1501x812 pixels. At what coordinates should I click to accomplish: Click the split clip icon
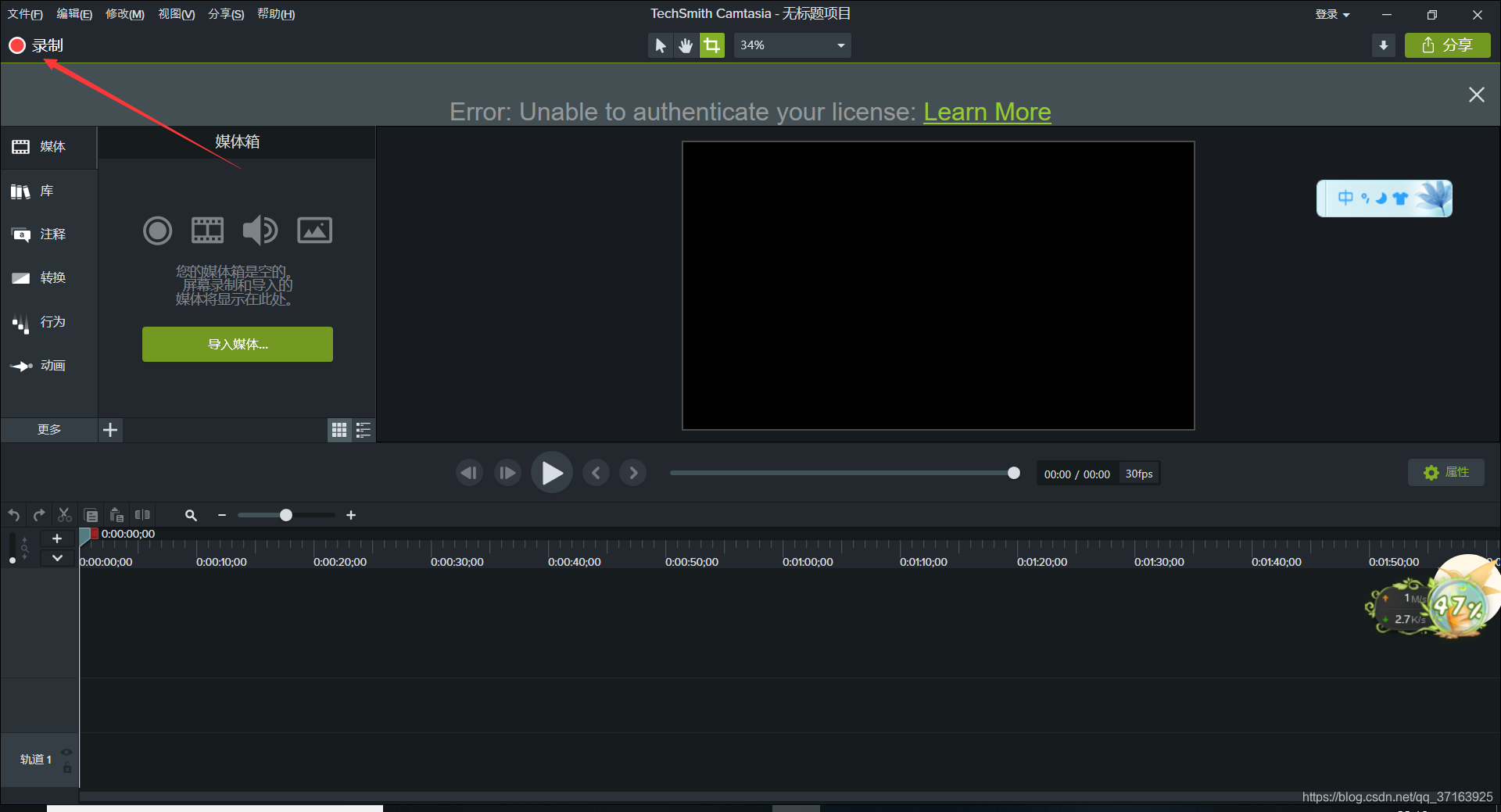(142, 516)
